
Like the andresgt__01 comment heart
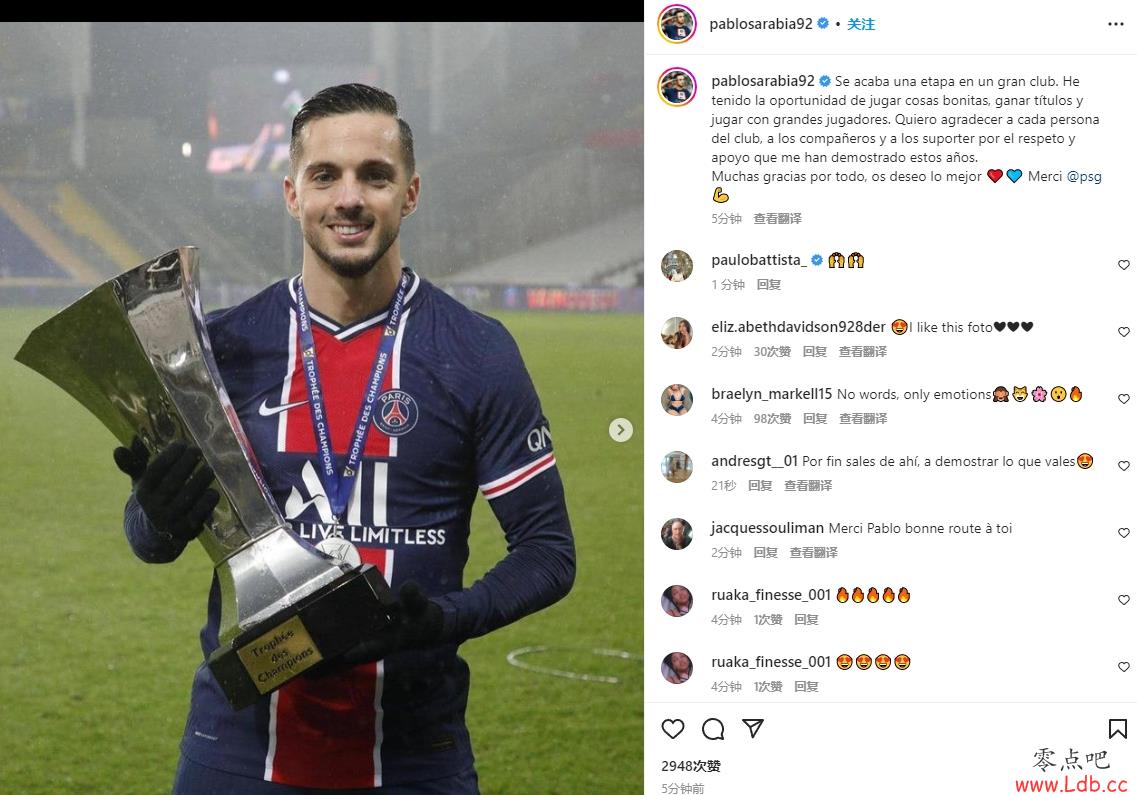(x=1124, y=466)
